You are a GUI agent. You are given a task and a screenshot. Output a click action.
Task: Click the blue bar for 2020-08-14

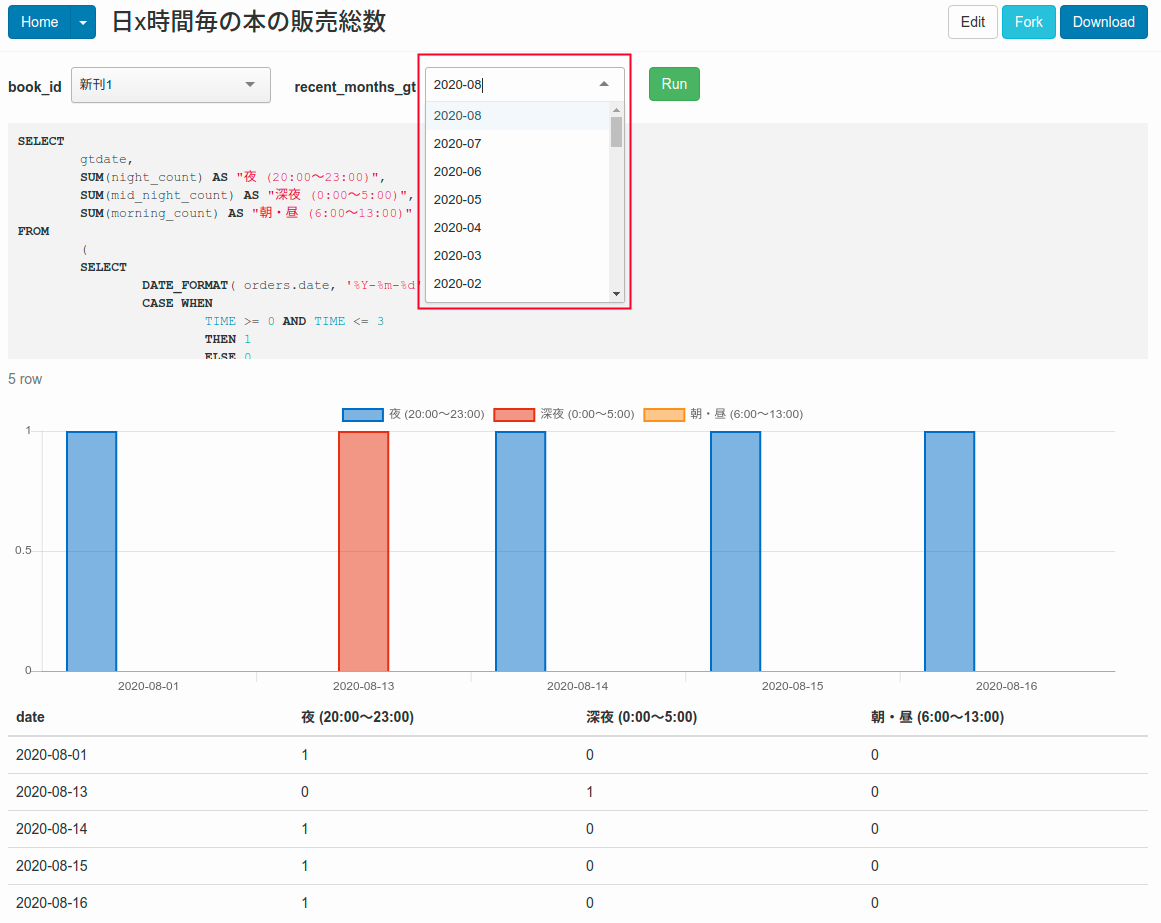pos(521,551)
